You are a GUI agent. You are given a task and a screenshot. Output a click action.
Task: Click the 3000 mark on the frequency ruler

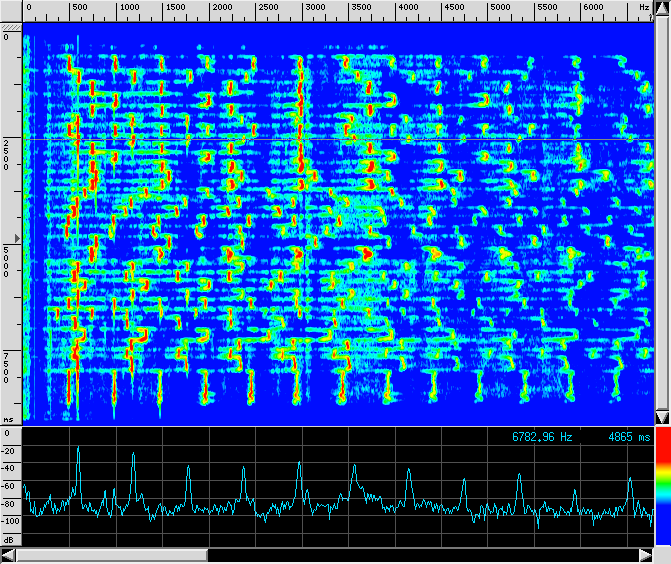coord(314,8)
